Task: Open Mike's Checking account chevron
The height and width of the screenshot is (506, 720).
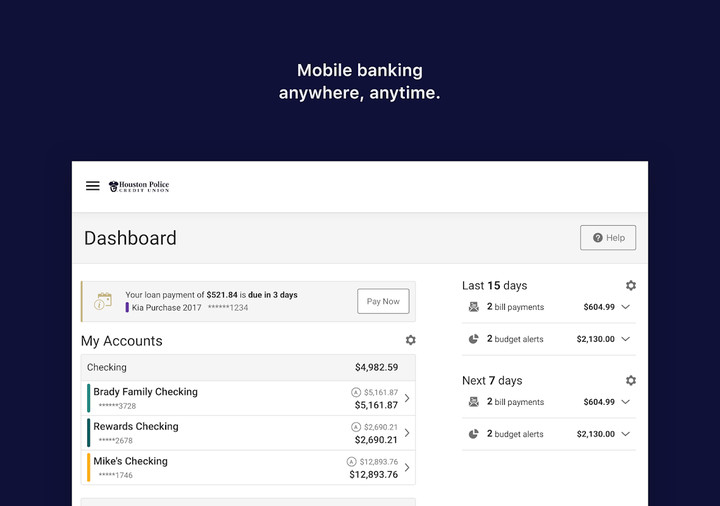Action: [x=407, y=467]
